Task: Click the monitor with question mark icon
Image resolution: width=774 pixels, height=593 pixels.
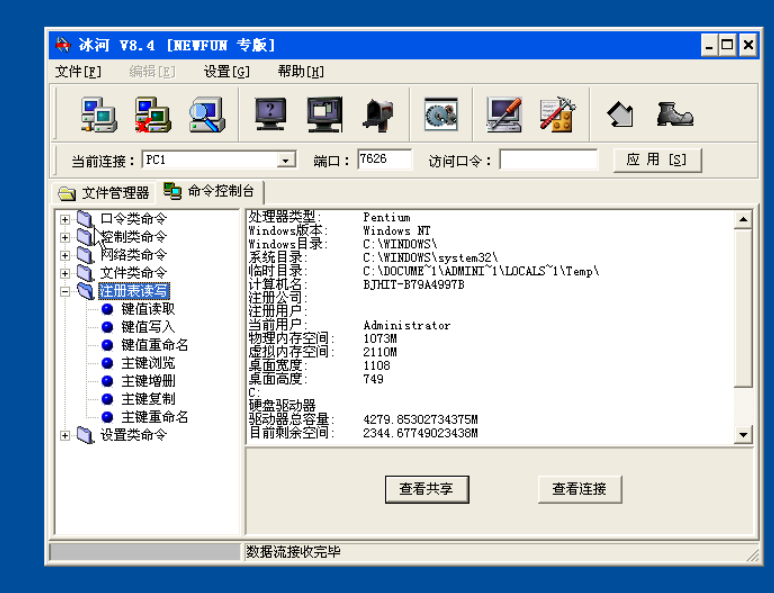Action: [x=271, y=115]
